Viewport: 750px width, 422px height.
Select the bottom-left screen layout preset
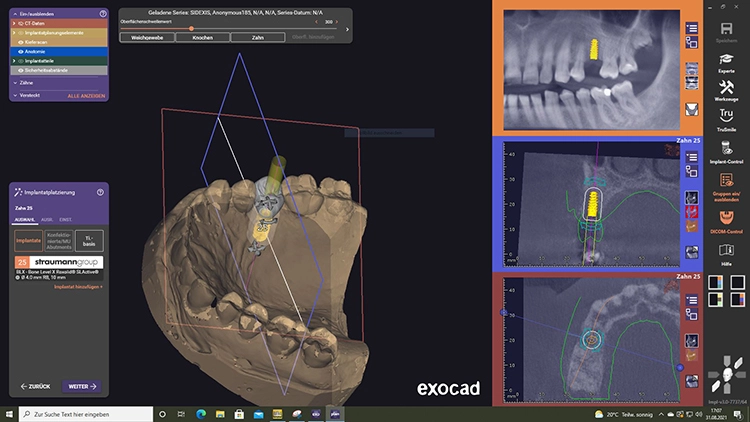(x=716, y=300)
